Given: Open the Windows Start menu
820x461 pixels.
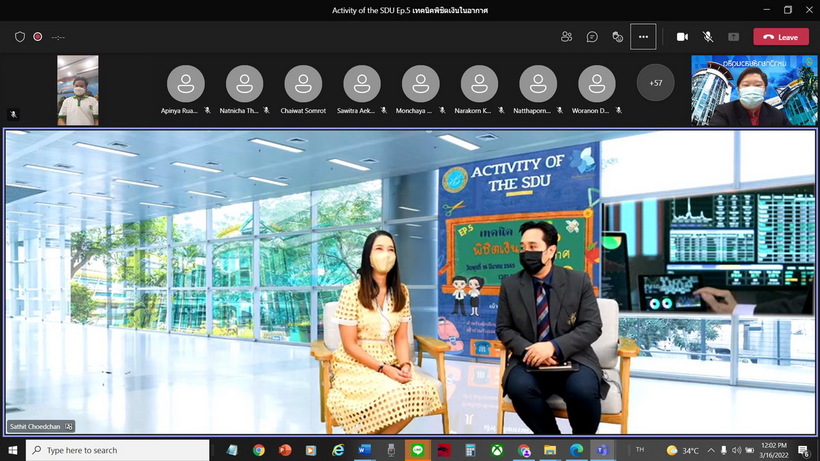Looking at the screenshot, I should click(x=12, y=451).
